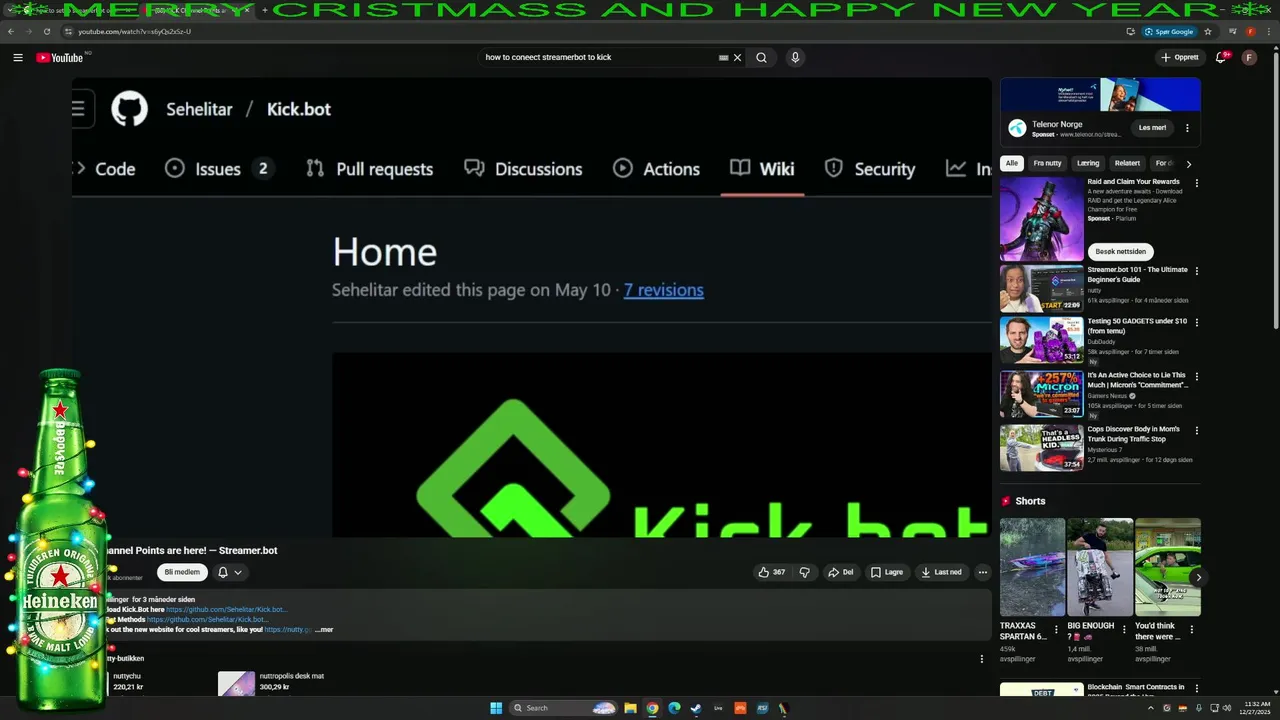Open the Telenor Norge ad options menu
Screen dimensions: 1280x720
pos(1187,128)
